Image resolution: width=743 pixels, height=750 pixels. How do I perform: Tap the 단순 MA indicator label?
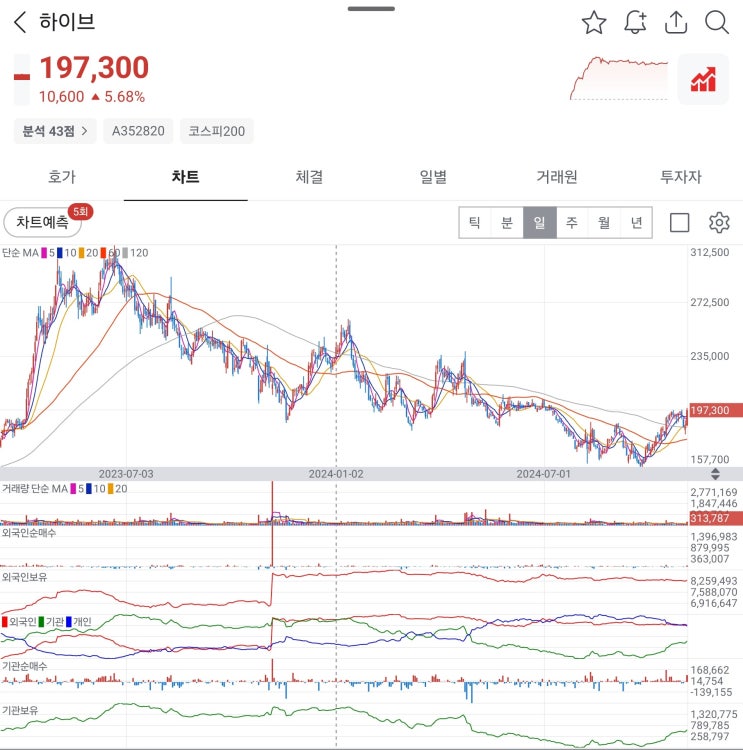click(20, 253)
